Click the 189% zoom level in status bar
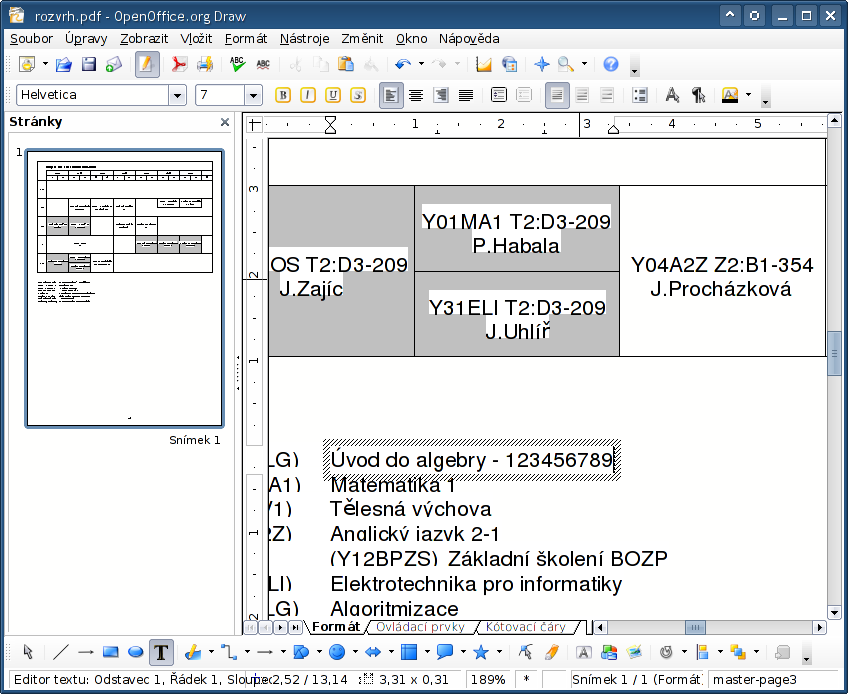This screenshot has height=694, width=848. [487, 679]
